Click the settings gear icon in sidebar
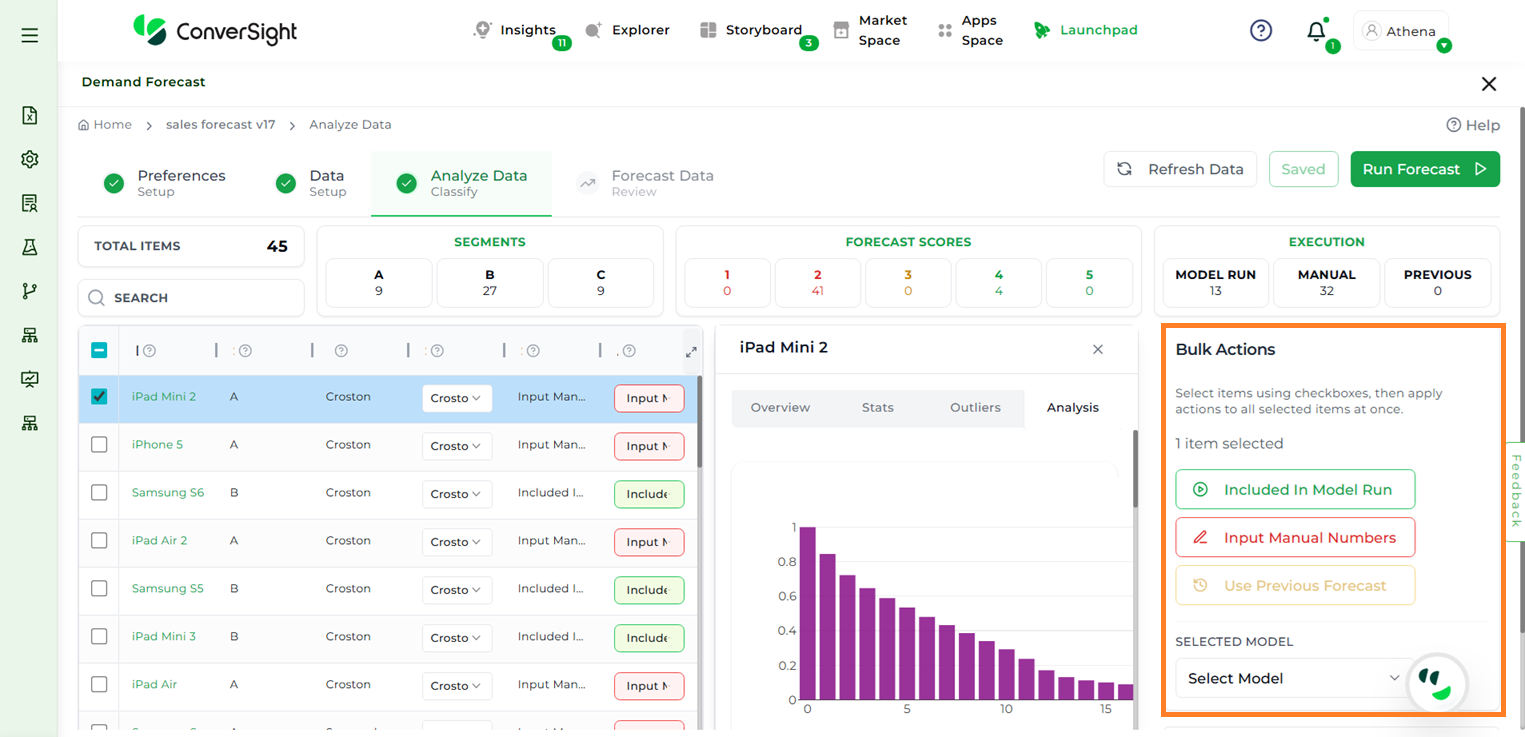1525x737 pixels. pos(30,159)
